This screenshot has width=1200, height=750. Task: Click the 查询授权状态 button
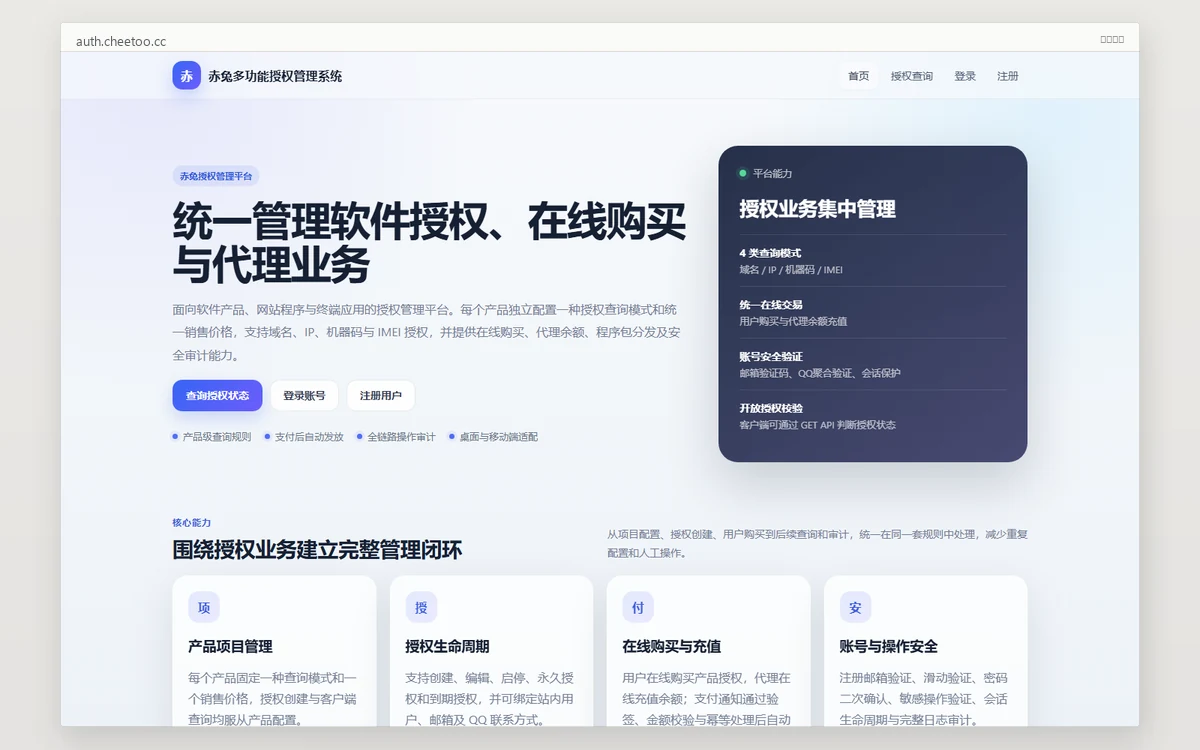[x=217, y=395]
